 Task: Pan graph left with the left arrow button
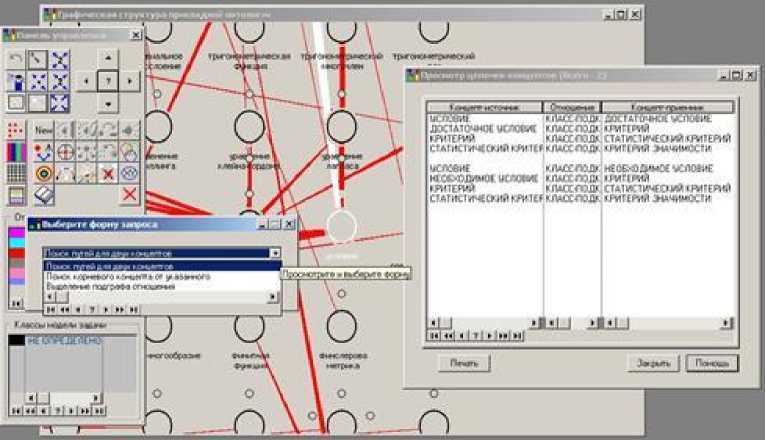(x=86, y=81)
